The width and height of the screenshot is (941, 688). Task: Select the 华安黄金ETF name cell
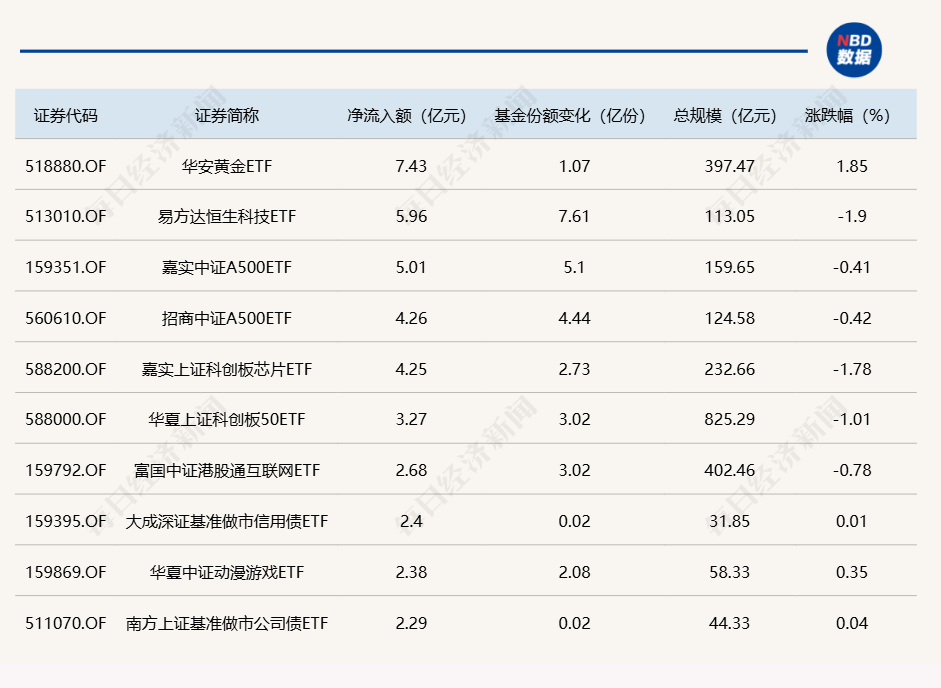click(x=227, y=166)
